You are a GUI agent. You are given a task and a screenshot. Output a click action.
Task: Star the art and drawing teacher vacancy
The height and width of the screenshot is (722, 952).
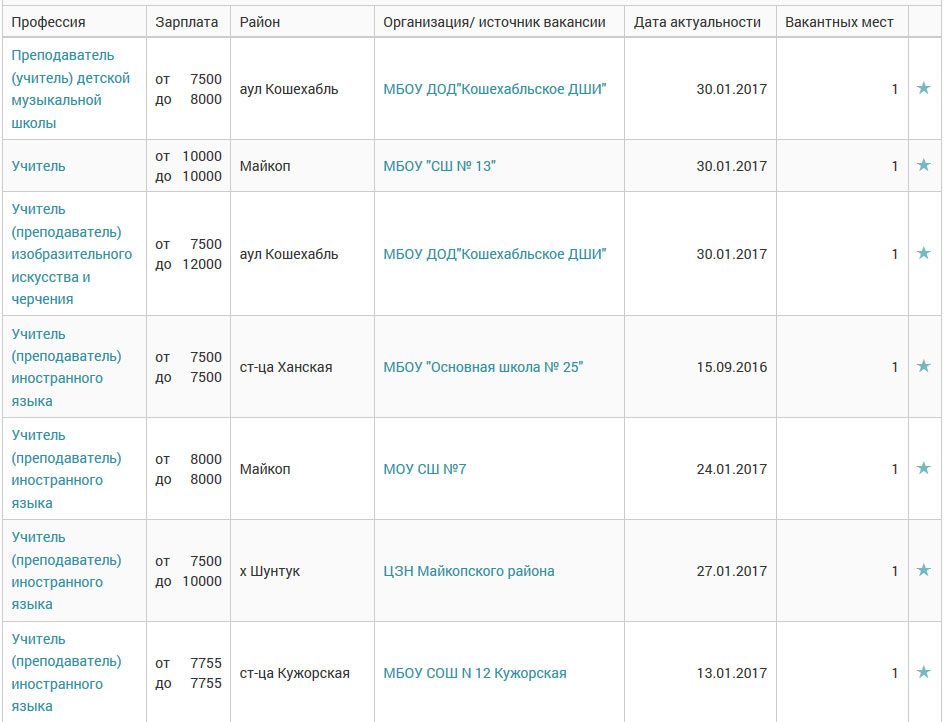coord(923,253)
